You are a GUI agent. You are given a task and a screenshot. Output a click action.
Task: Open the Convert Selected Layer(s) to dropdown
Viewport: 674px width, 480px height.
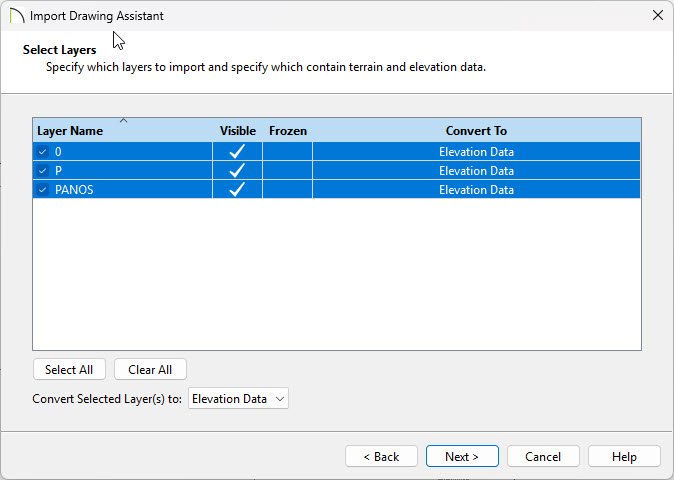238,399
